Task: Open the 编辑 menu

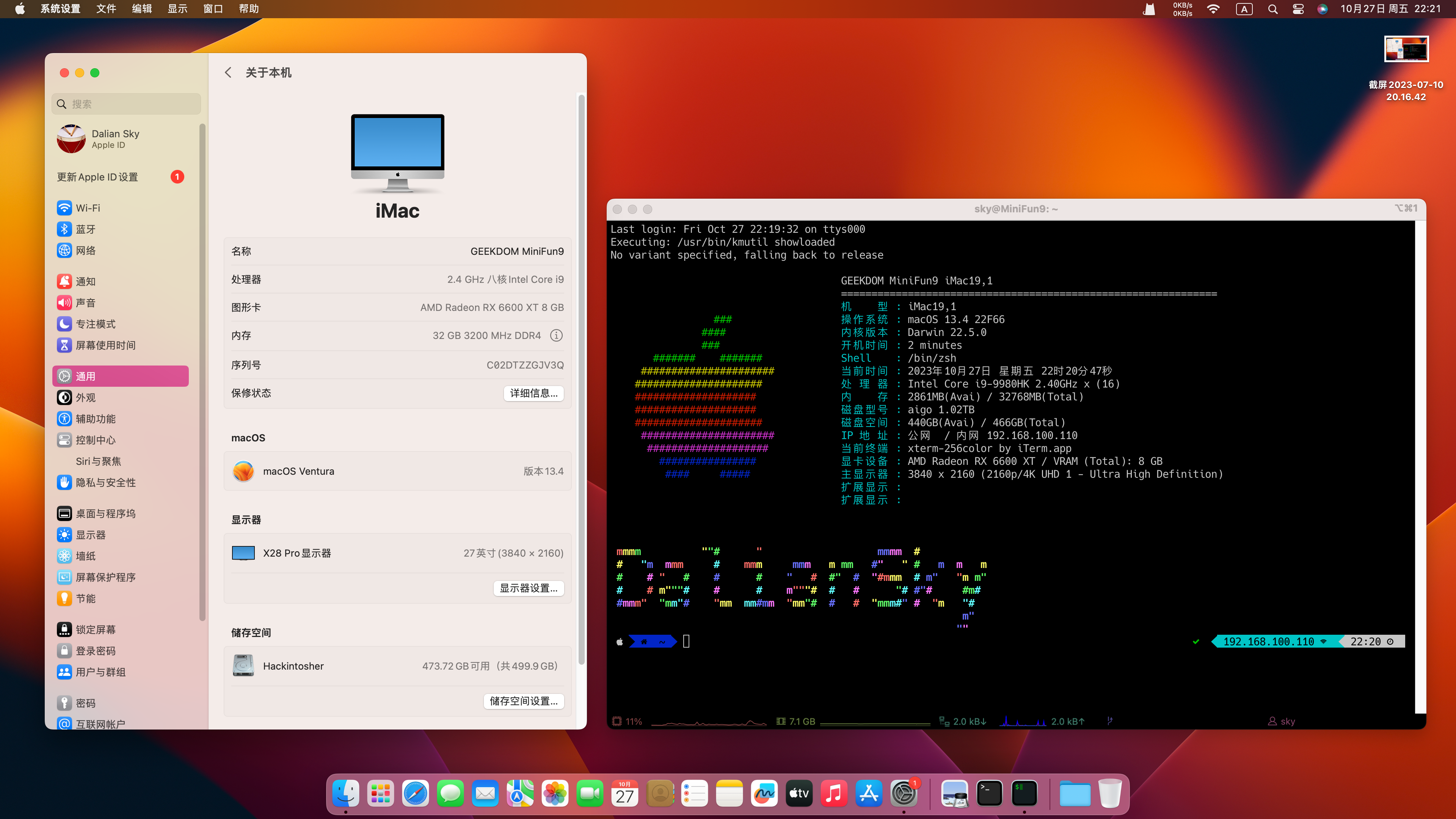Action: (141, 9)
